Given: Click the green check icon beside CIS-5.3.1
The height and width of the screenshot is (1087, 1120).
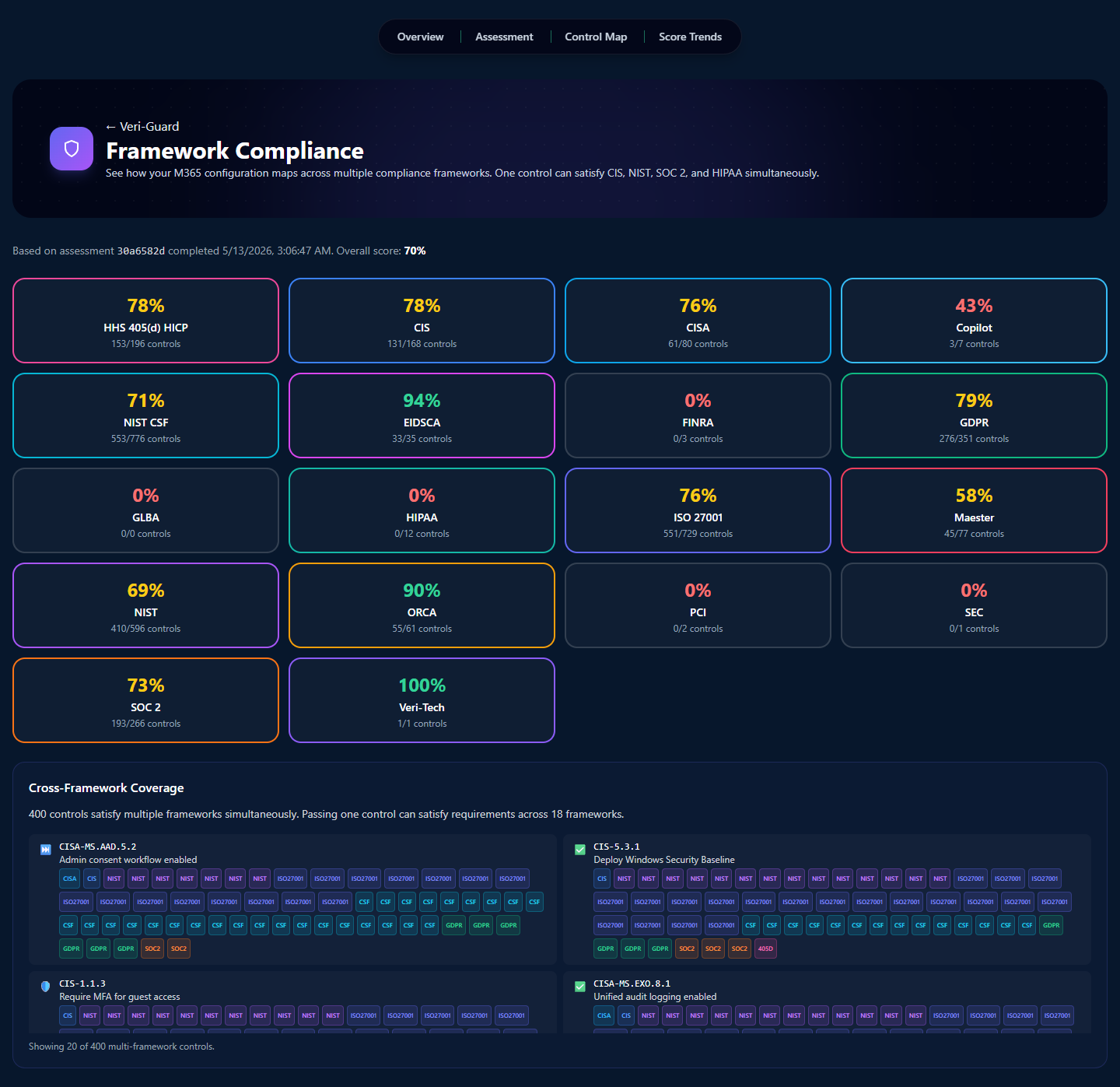Looking at the screenshot, I should (580, 850).
